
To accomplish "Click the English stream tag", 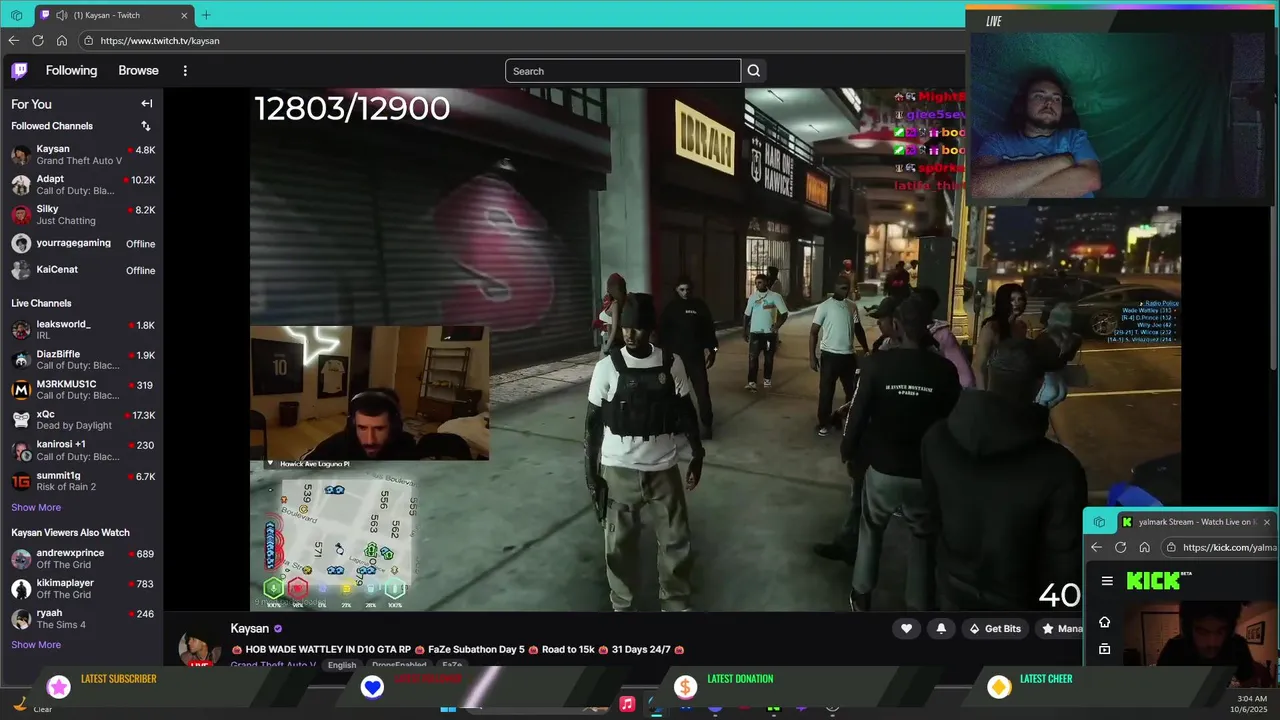I will [x=341, y=665].
